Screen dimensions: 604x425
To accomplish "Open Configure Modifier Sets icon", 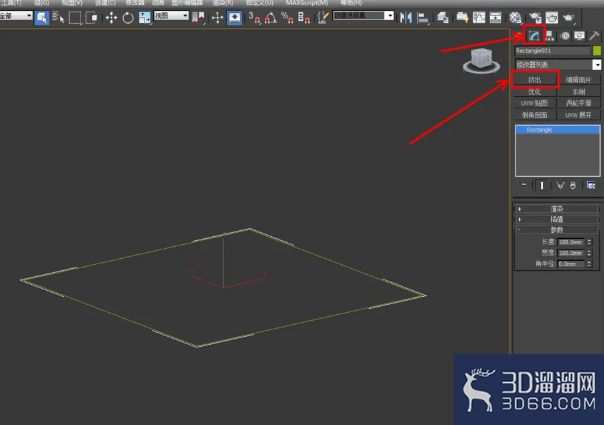I will click(x=591, y=185).
